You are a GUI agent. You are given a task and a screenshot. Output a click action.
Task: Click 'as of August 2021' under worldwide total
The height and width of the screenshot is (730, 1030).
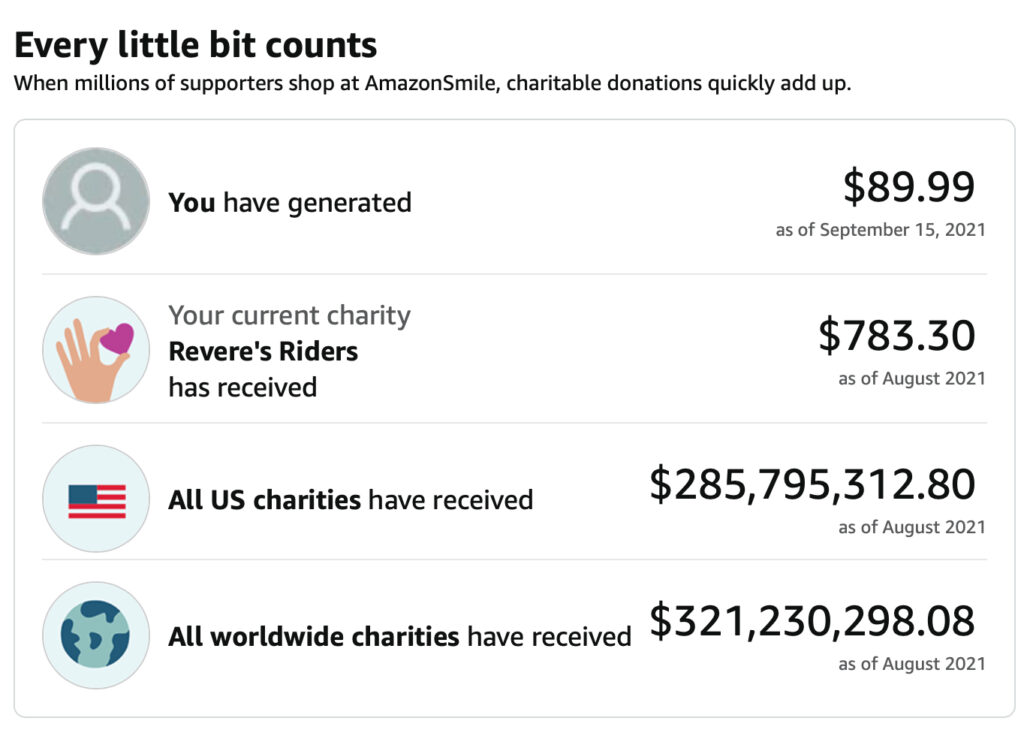(912, 664)
